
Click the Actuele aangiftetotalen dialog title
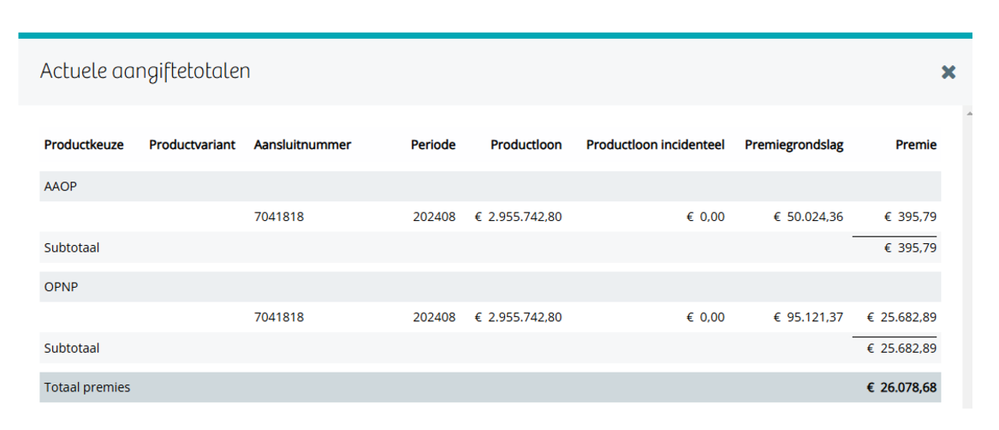tap(144, 72)
